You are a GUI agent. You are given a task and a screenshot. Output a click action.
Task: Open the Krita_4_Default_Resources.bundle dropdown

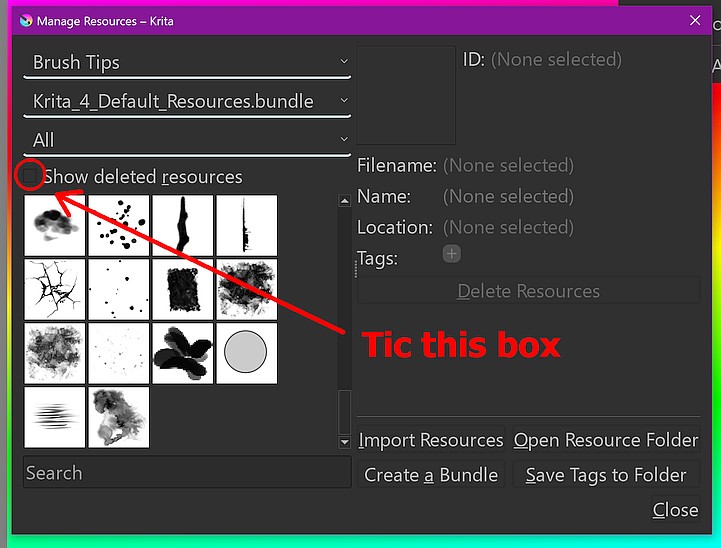(x=187, y=101)
